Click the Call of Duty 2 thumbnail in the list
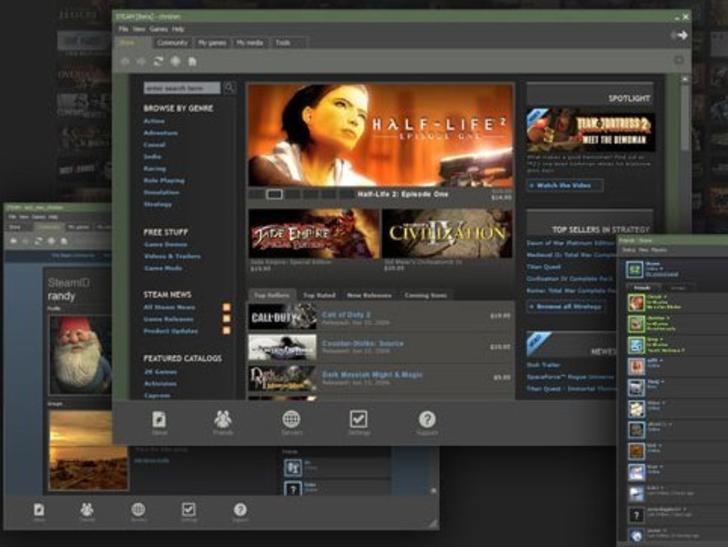Viewport: 728px width, 547px height. coord(282,317)
